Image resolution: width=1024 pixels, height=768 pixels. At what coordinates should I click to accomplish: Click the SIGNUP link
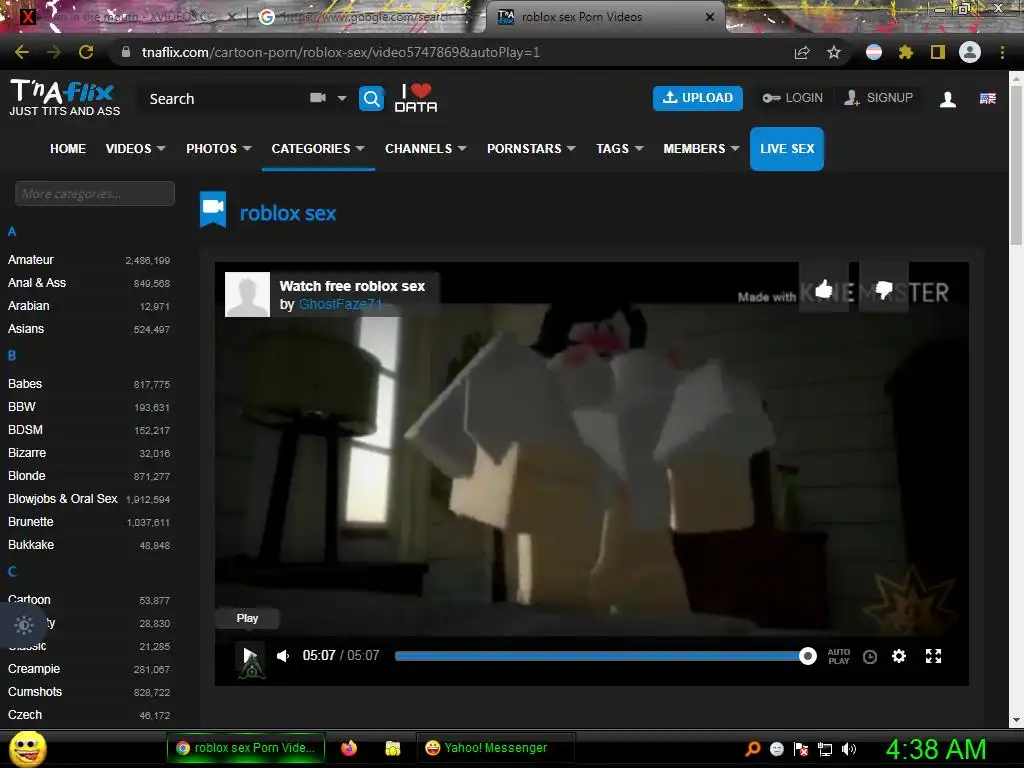878,98
